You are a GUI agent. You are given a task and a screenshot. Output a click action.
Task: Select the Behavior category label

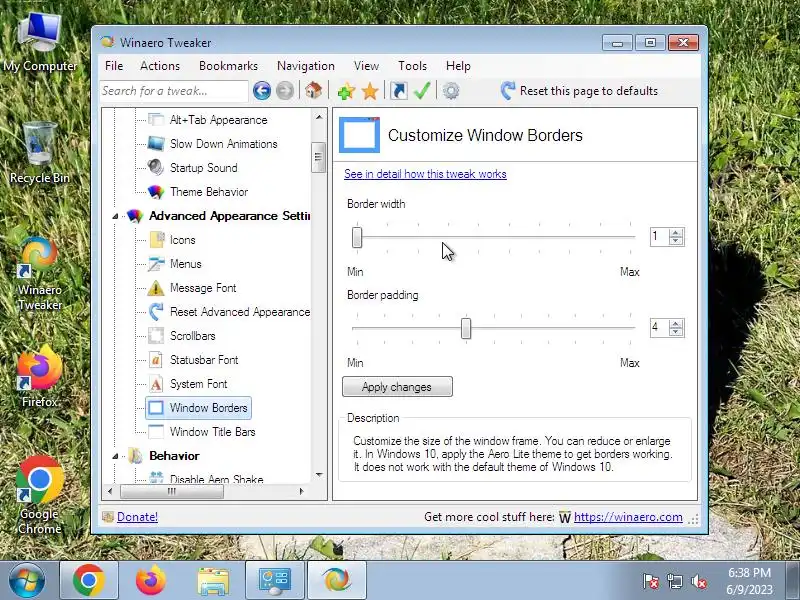[174, 456]
